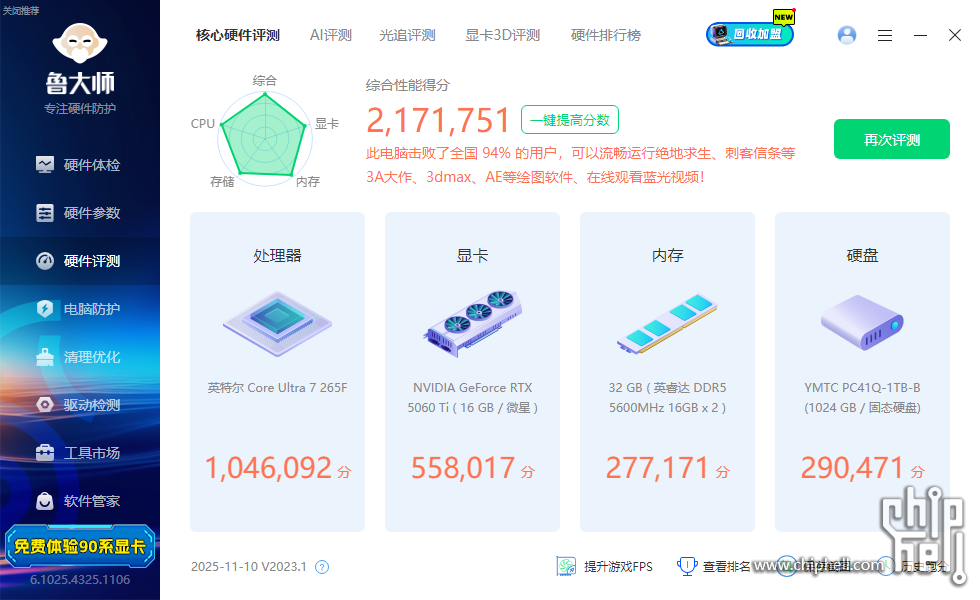Viewport: 980px width, 600px height.
Task: Click the 显卡 card title
Action: pyautogui.click(x=472, y=256)
